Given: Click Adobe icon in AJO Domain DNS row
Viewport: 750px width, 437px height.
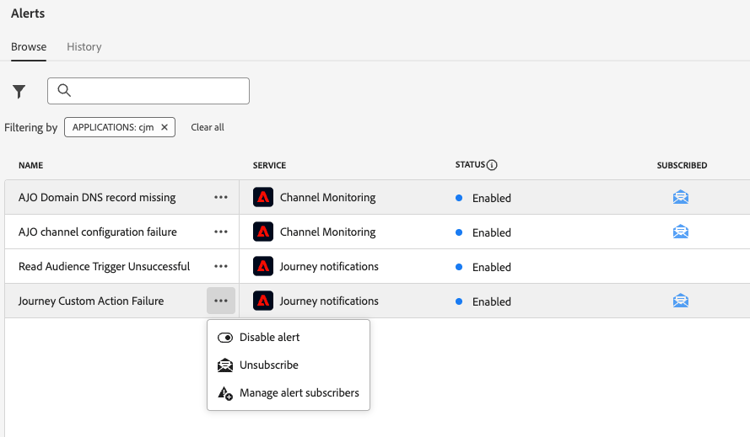Looking at the screenshot, I should [263, 198].
